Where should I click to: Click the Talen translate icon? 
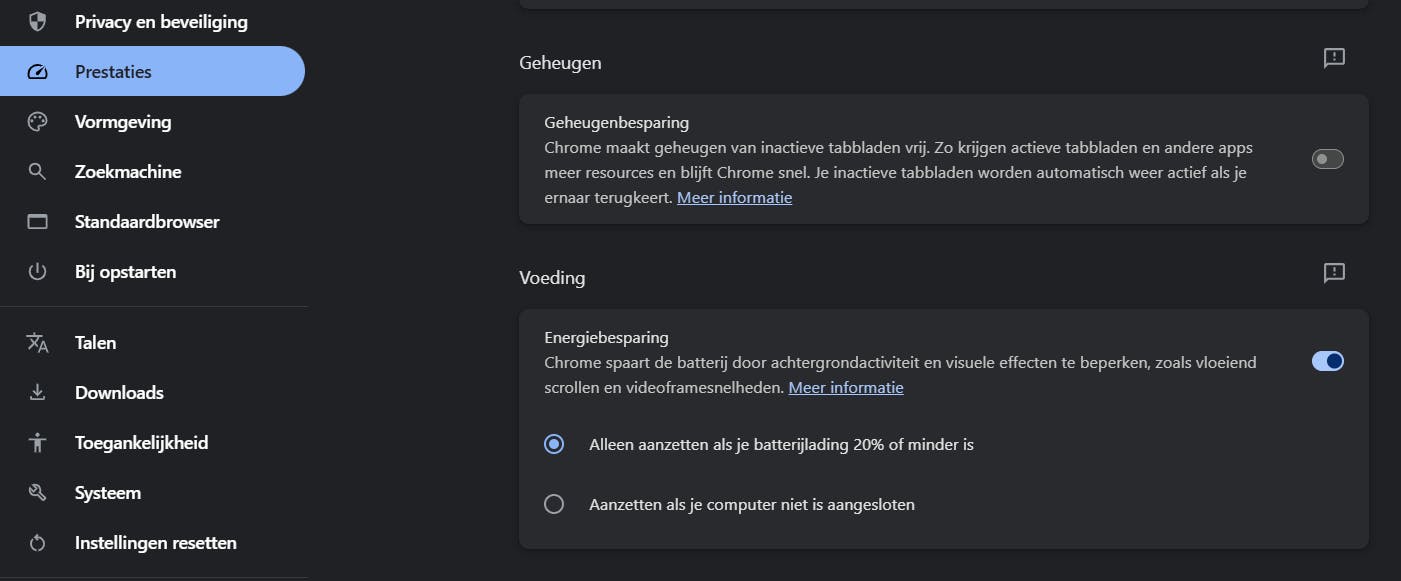point(37,343)
